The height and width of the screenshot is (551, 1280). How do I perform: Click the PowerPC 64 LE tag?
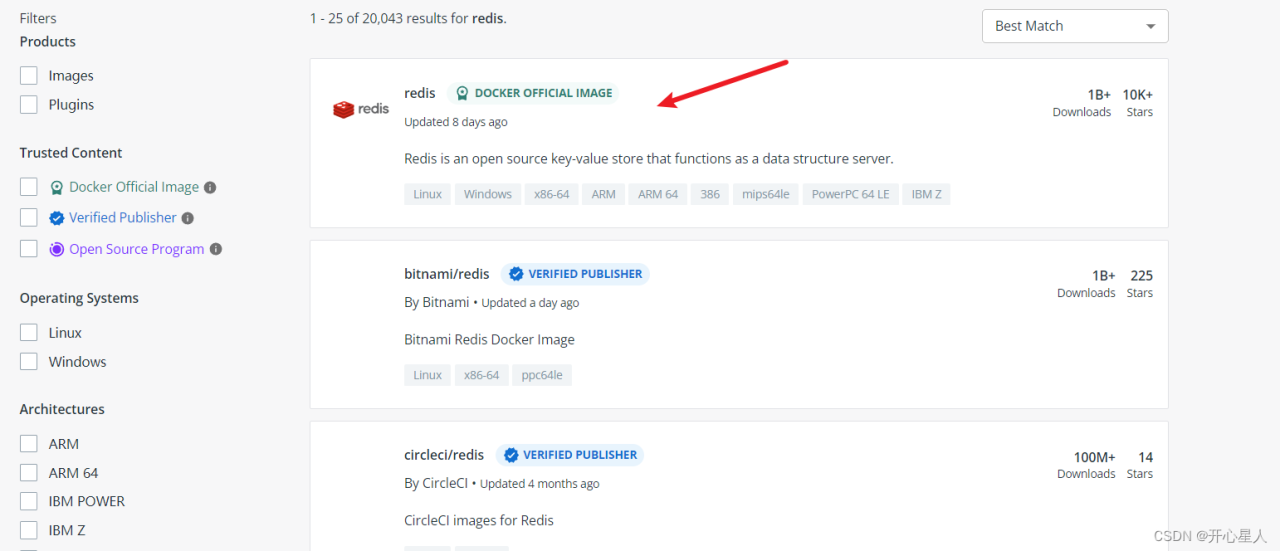click(x=850, y=194)
